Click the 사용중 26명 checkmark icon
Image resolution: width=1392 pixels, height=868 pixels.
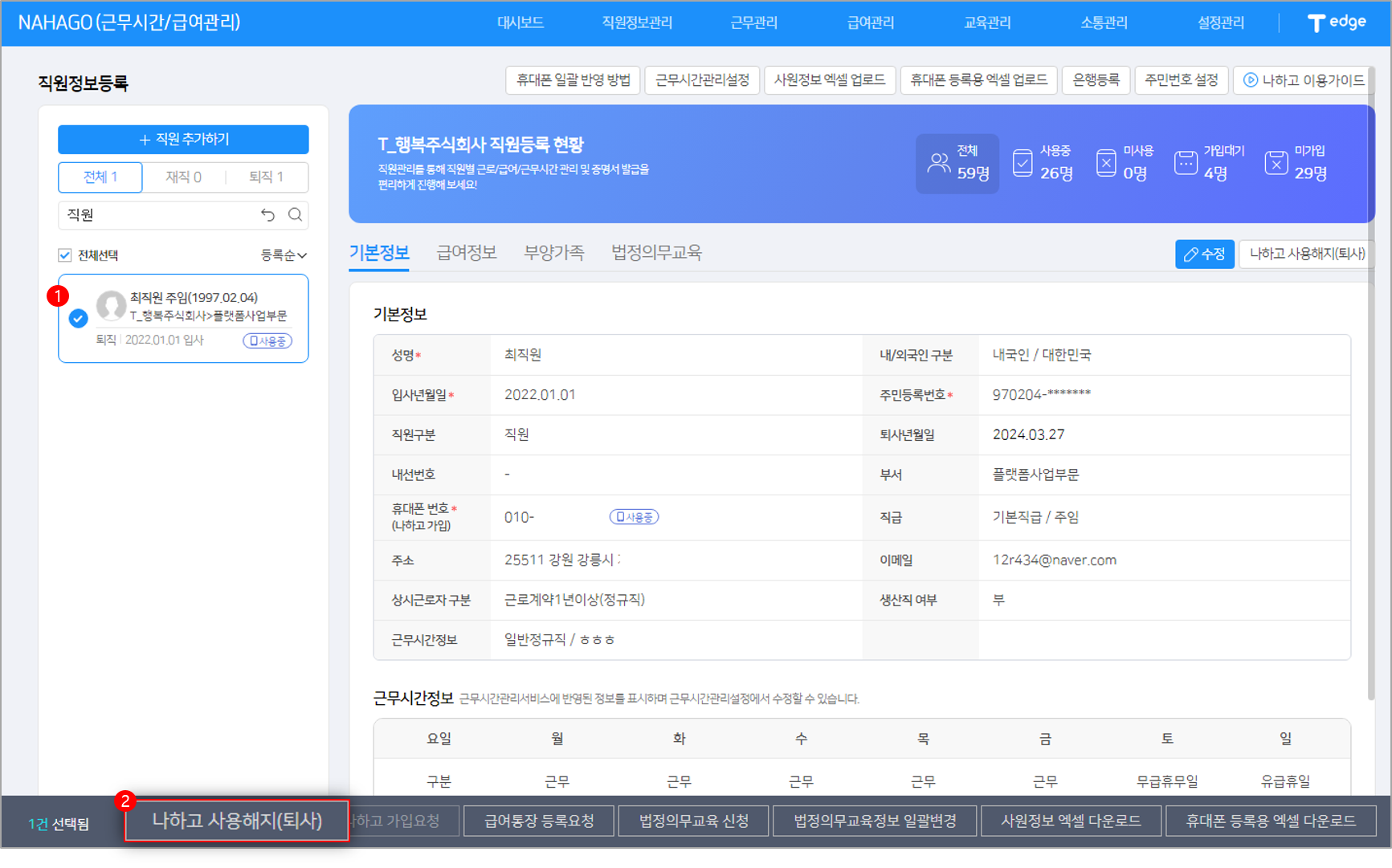(x=1023, y=163)
